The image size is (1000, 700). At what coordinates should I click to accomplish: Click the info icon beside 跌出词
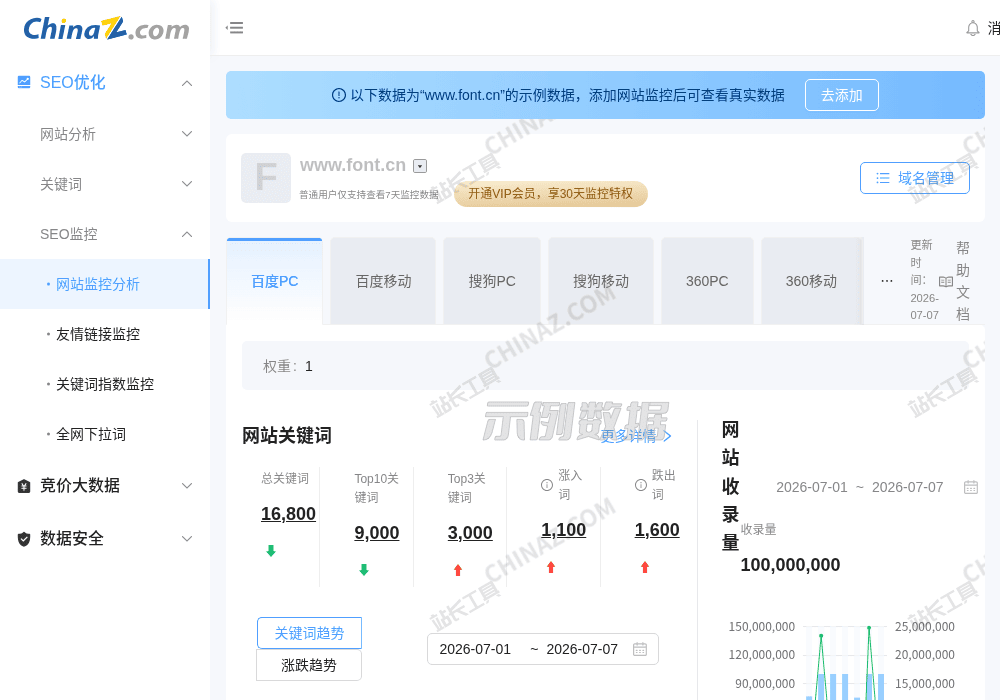[x=641, y=485]
